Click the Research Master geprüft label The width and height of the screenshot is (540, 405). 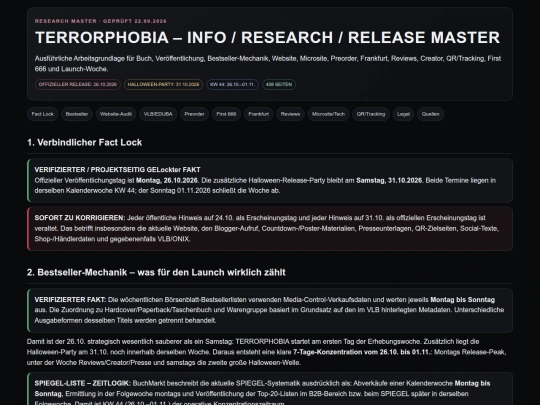101,21
